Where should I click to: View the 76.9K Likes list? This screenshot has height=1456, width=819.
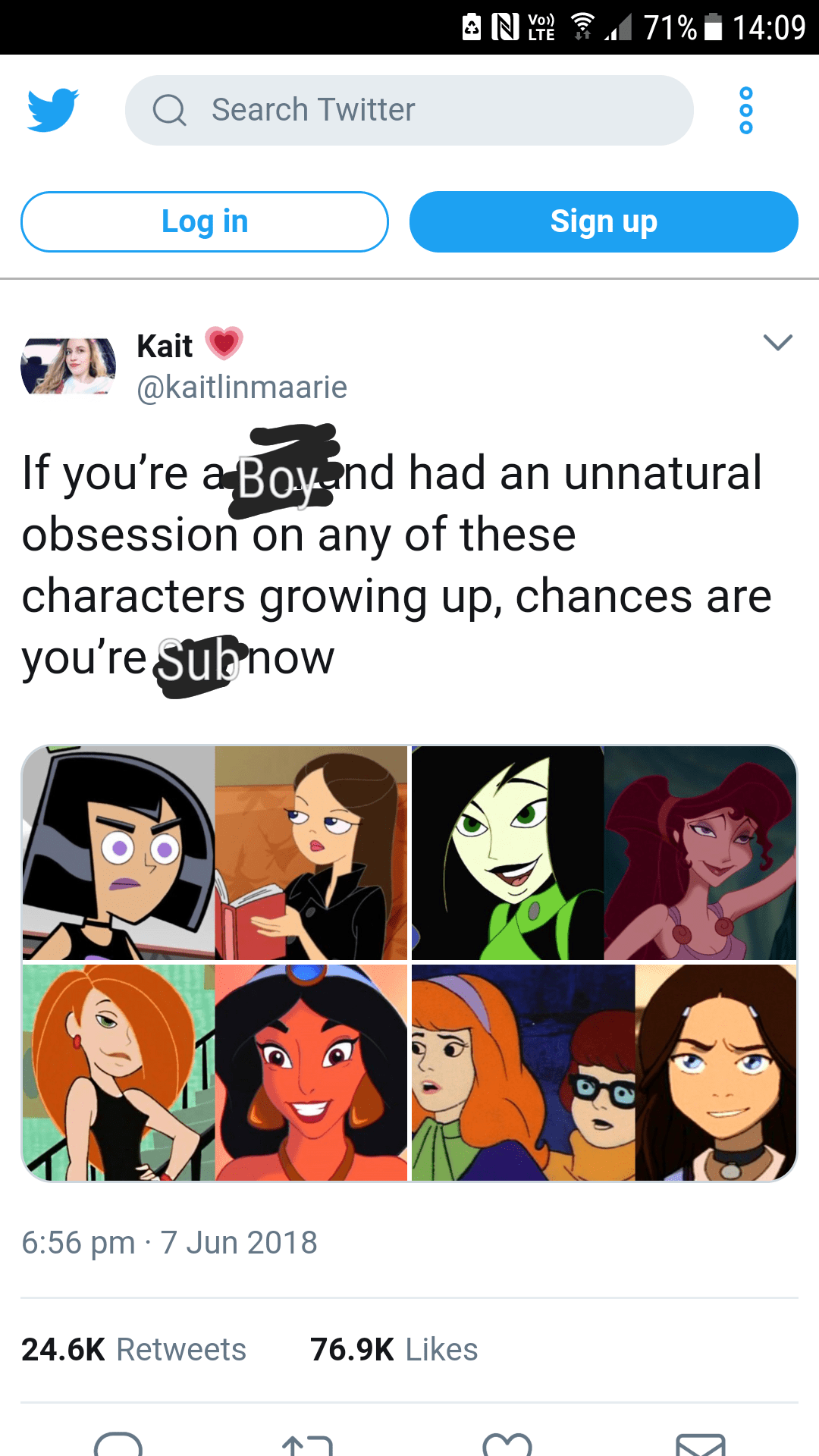coord(394,1350)
